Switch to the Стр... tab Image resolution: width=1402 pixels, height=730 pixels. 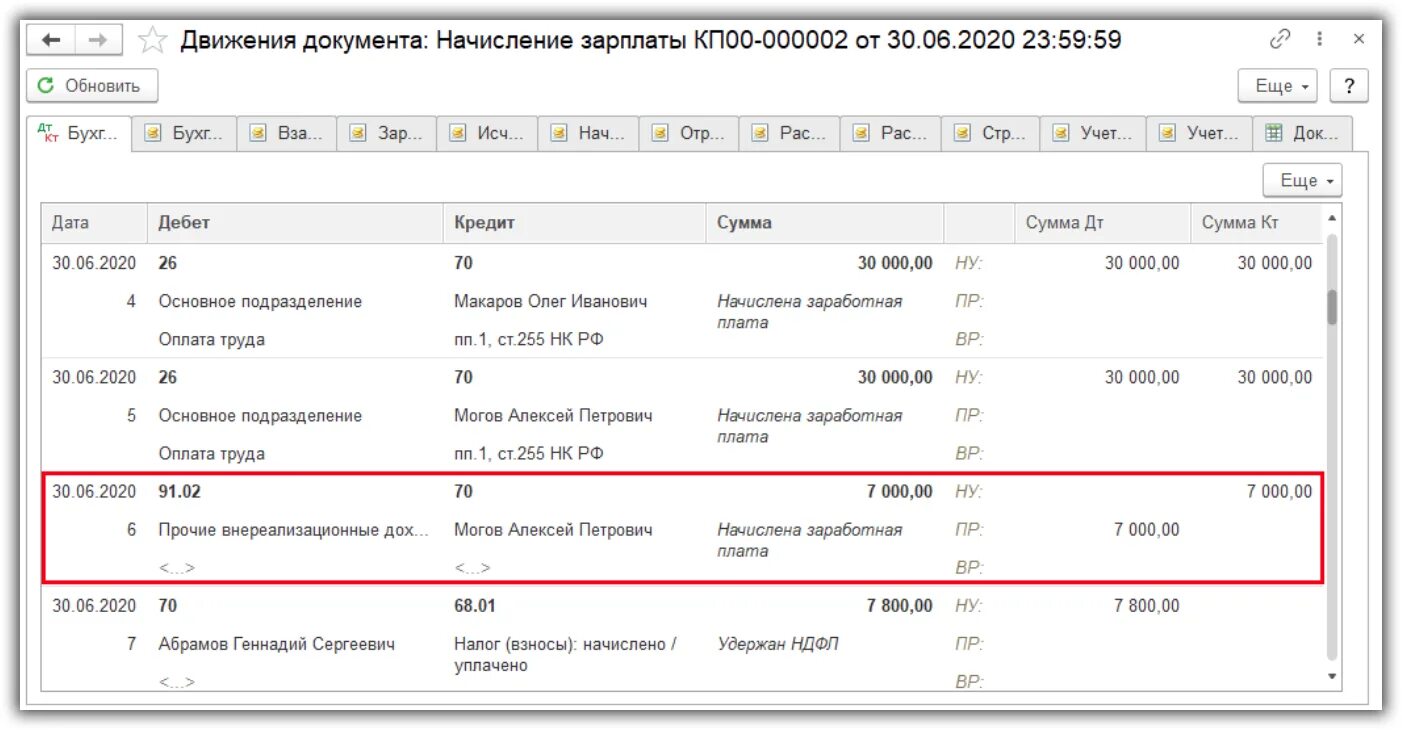click(990, 133)
